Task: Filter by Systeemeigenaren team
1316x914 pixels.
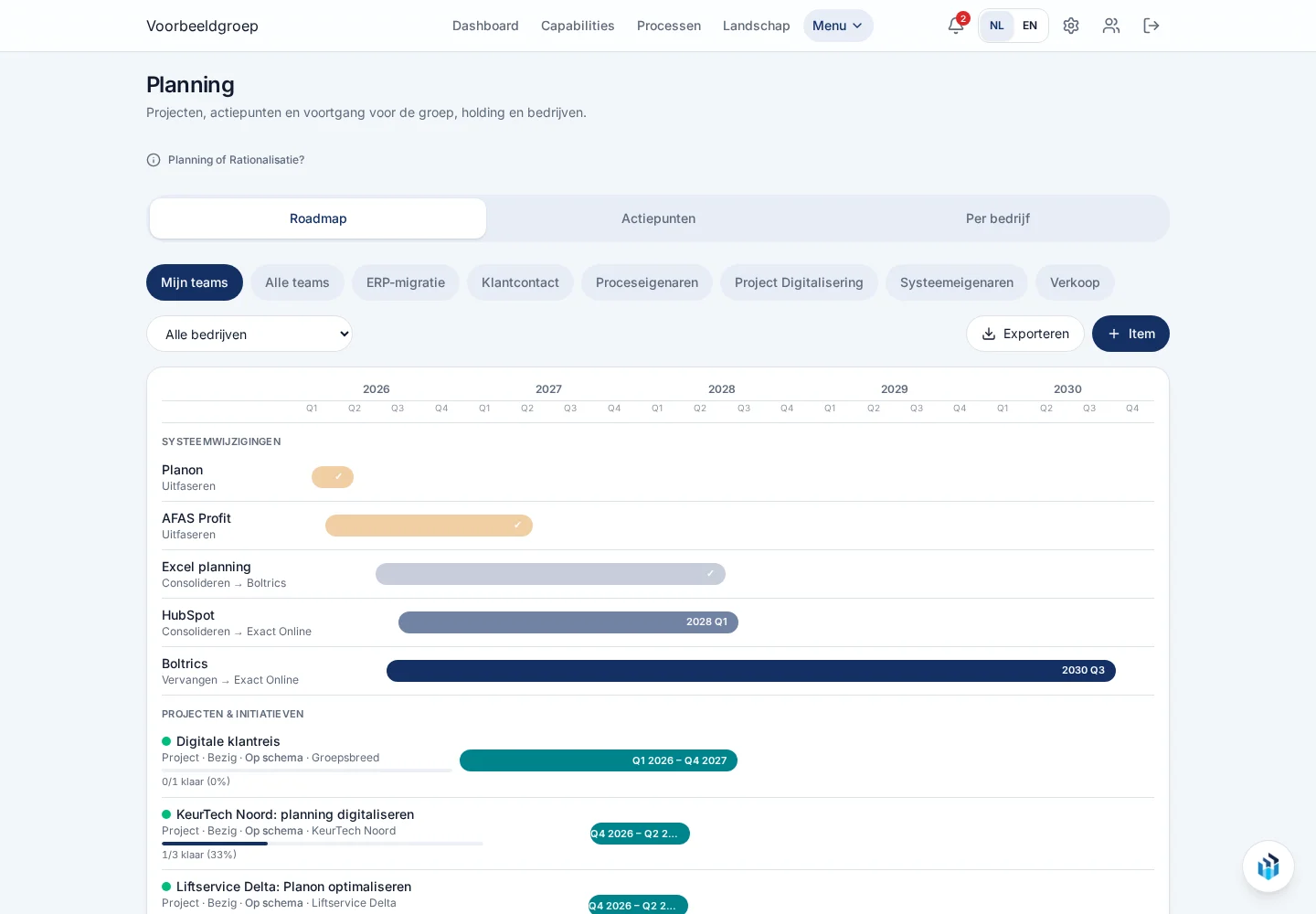Action: click(957, 282)
